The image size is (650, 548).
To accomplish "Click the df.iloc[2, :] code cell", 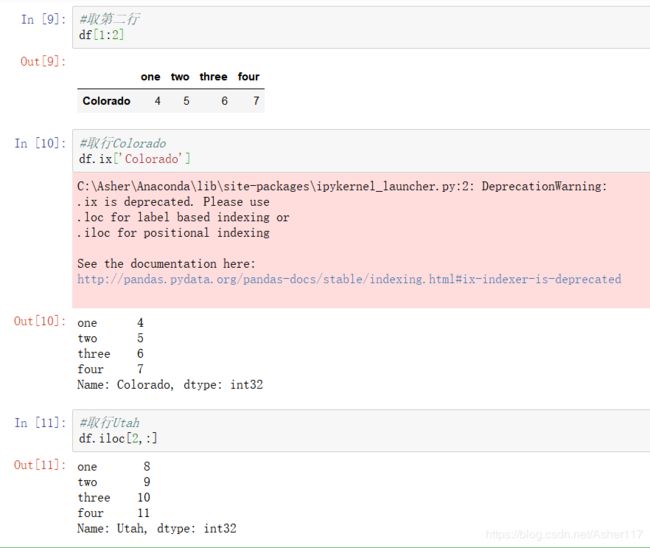I will (x=361, y=430).
